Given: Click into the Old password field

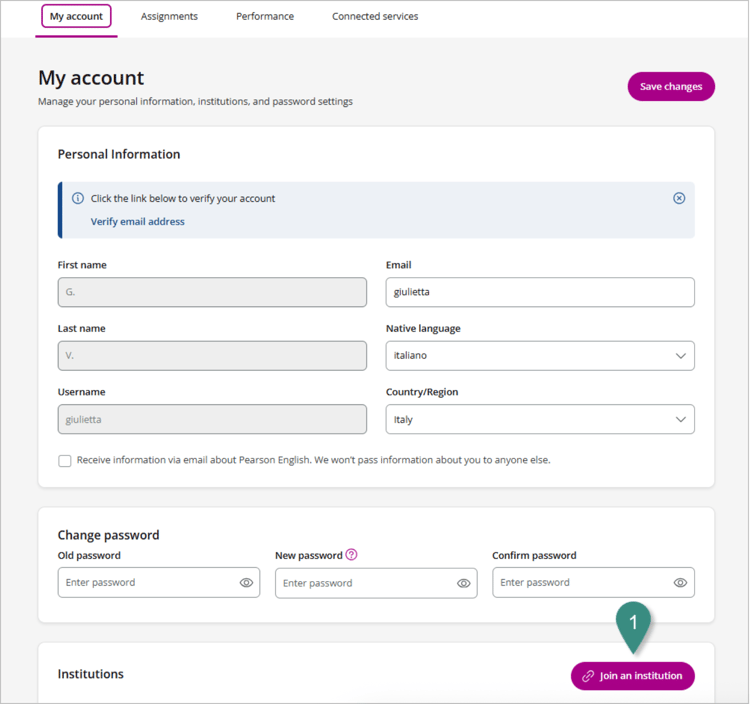Looking at the screenshot, I should pos(159,583).
